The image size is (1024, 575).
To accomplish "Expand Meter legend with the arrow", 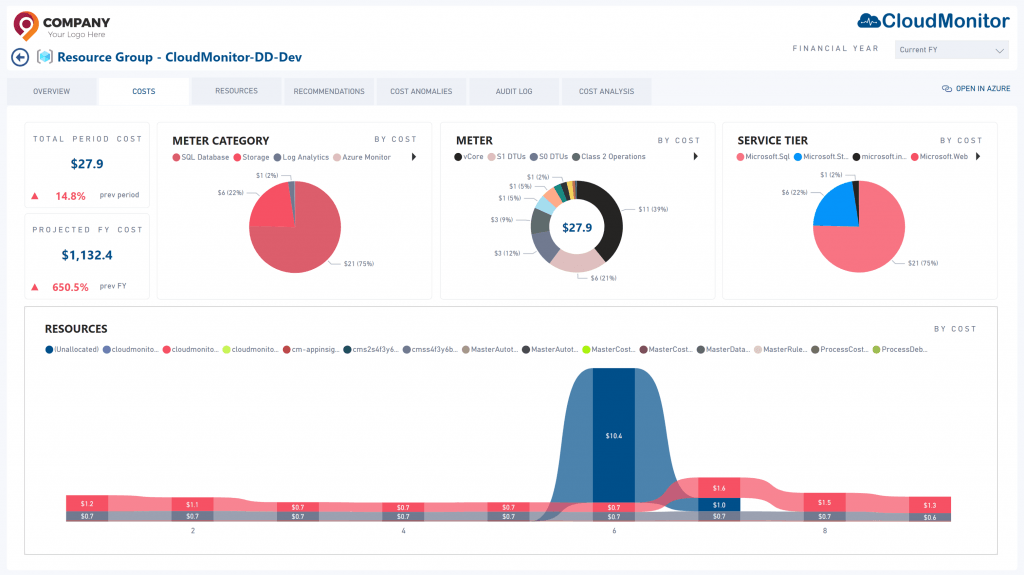I will [x=696, y=156].
